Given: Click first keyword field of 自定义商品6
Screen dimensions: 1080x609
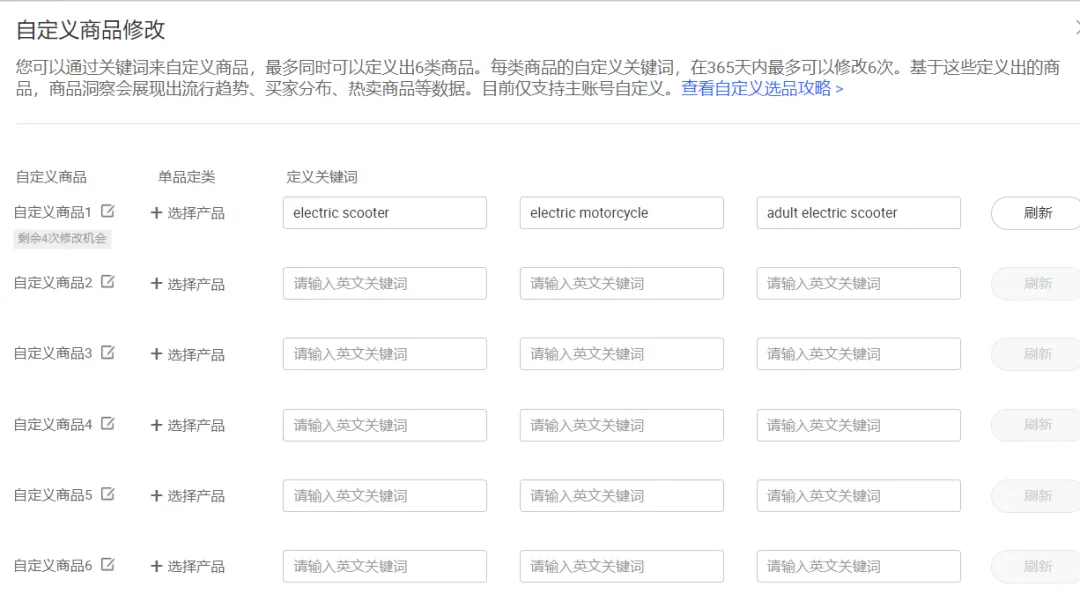Looking at the screenshot, I should [x=384, y=566].
